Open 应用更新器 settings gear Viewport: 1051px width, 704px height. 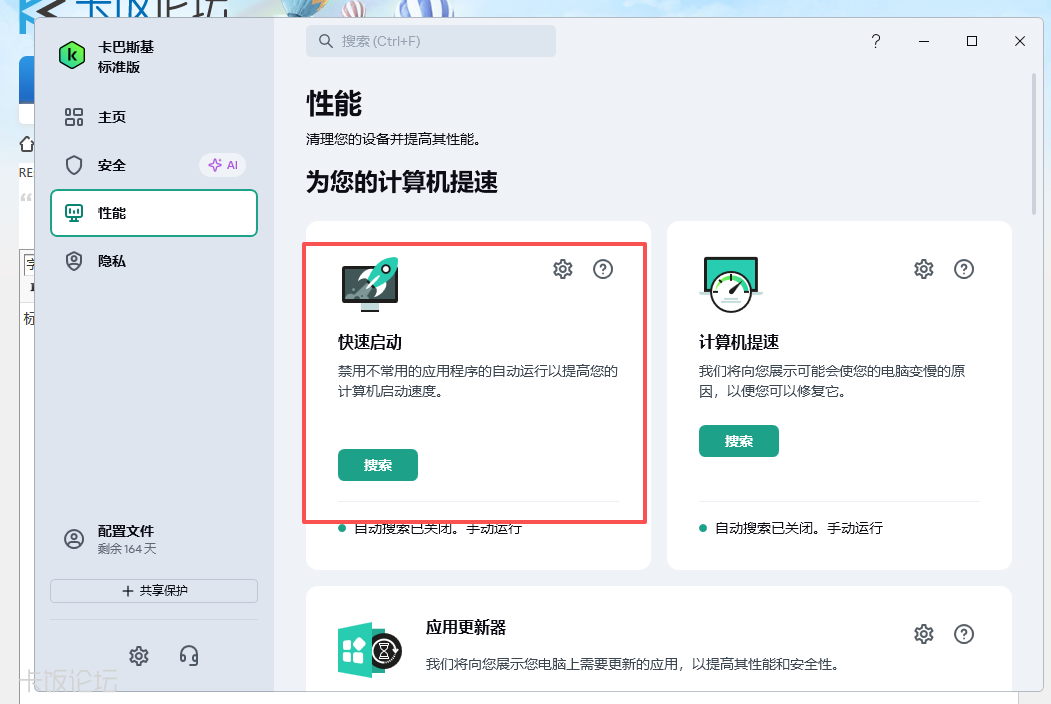pos(924,634)
